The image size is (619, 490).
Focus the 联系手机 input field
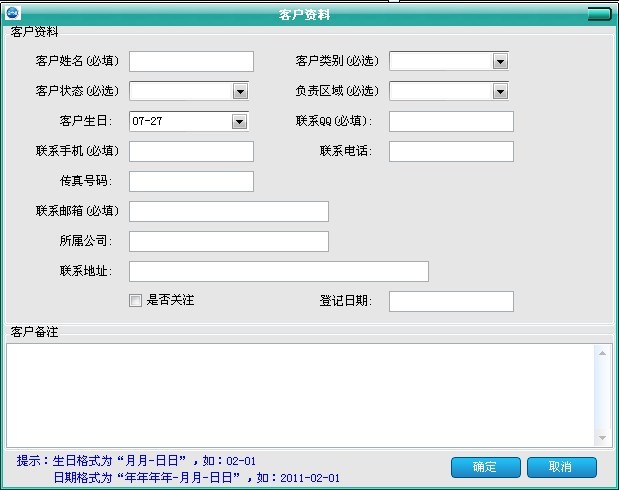(x=191, y=151)
